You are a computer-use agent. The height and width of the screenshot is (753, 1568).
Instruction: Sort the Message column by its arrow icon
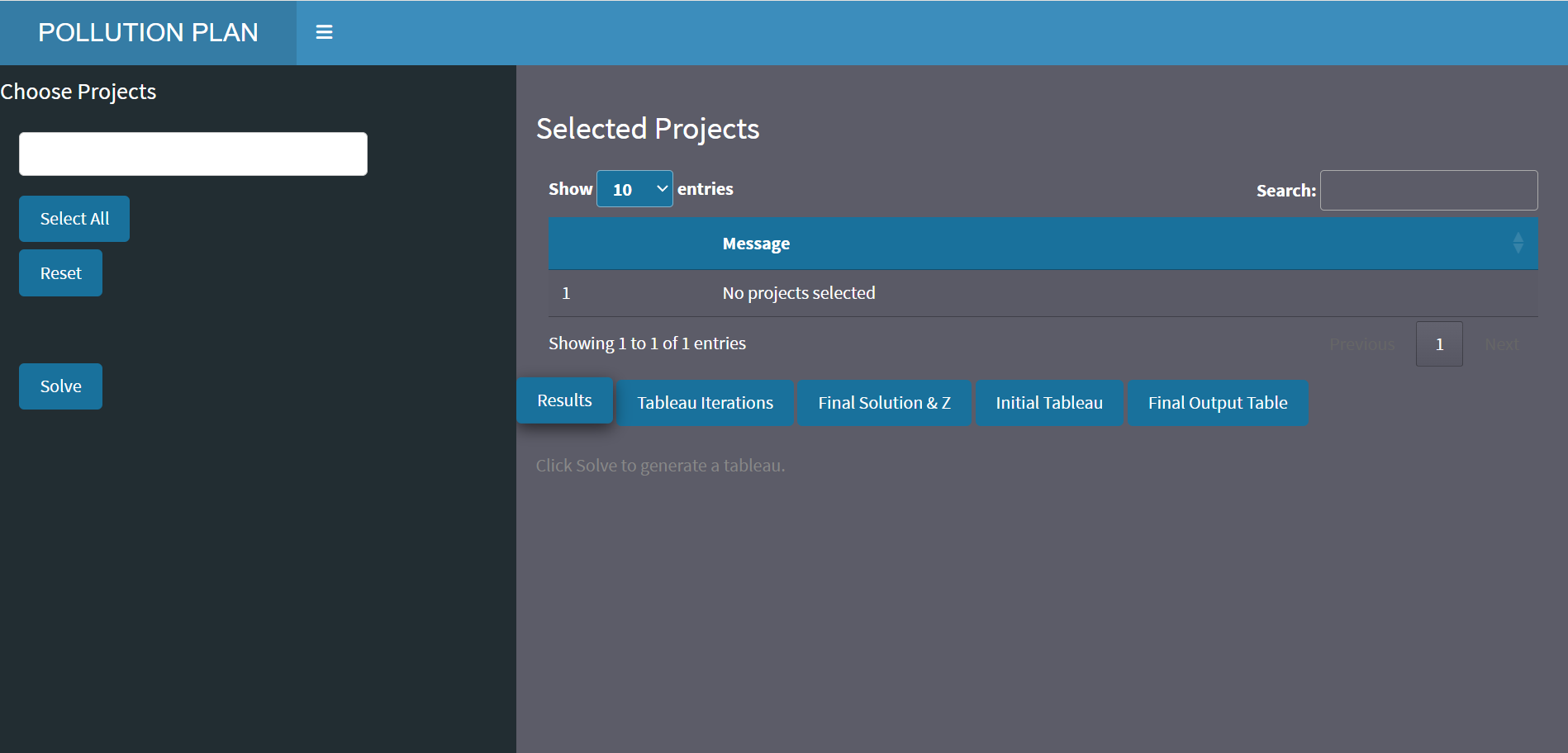[1518, 243]
